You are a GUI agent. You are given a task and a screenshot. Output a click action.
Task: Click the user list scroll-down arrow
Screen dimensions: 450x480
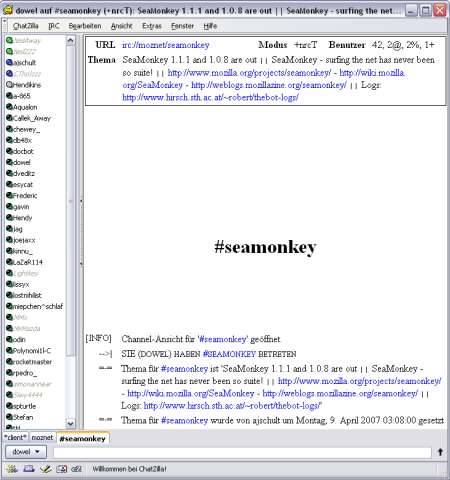click(71, 423)
